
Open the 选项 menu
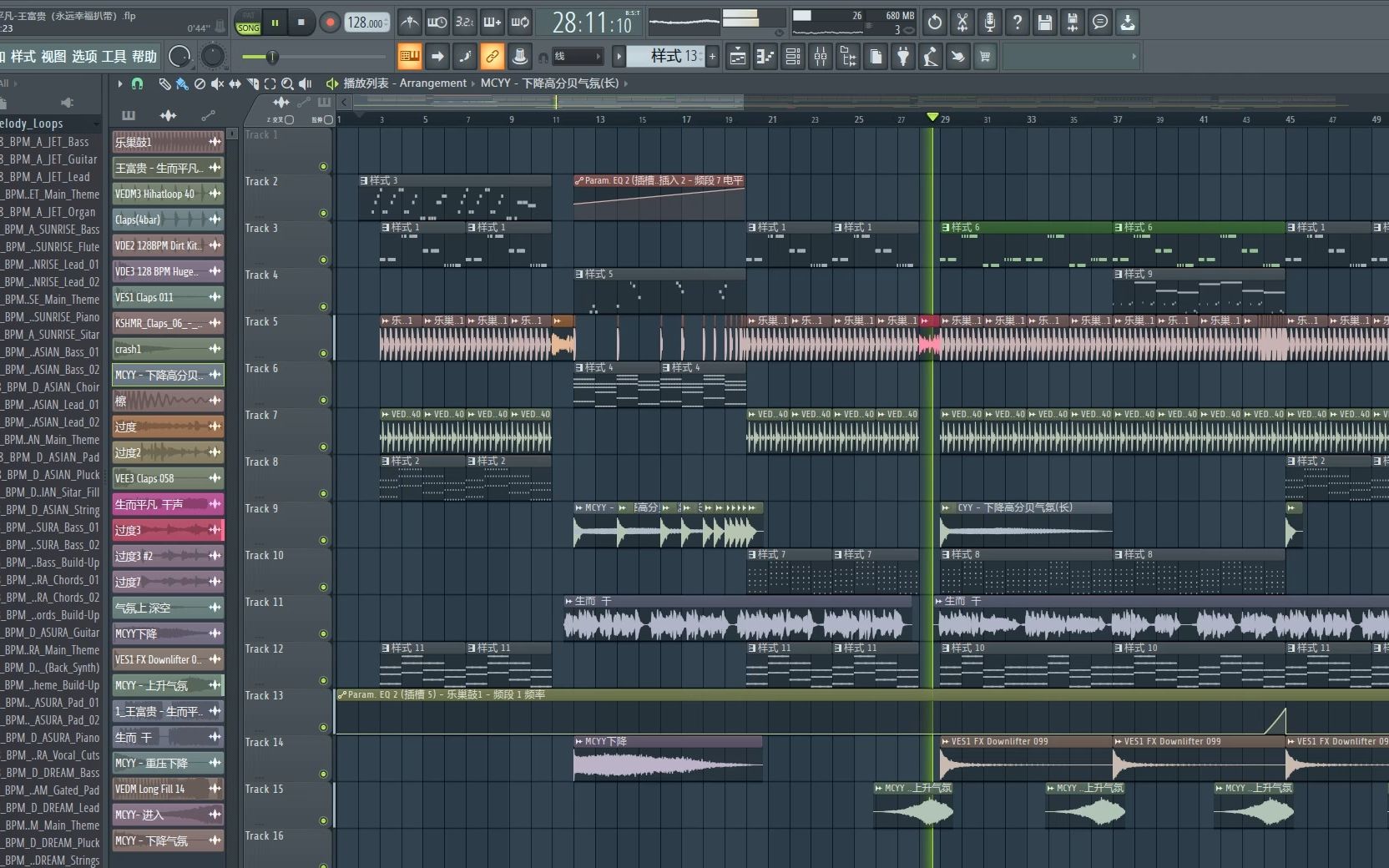click(x=84, y=57)
